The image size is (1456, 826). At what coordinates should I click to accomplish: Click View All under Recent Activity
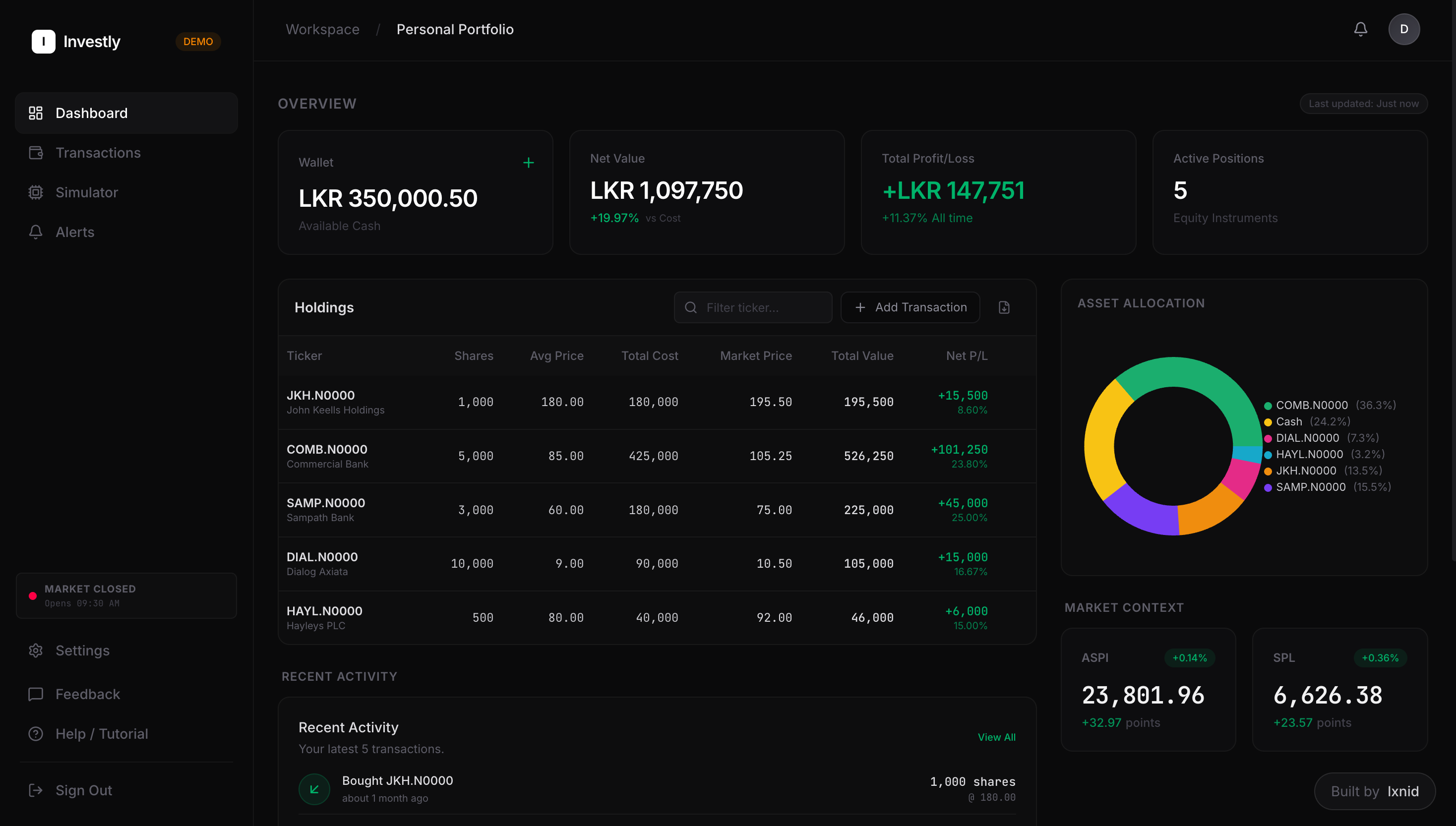pyautogui.click(x=996, y=737)
